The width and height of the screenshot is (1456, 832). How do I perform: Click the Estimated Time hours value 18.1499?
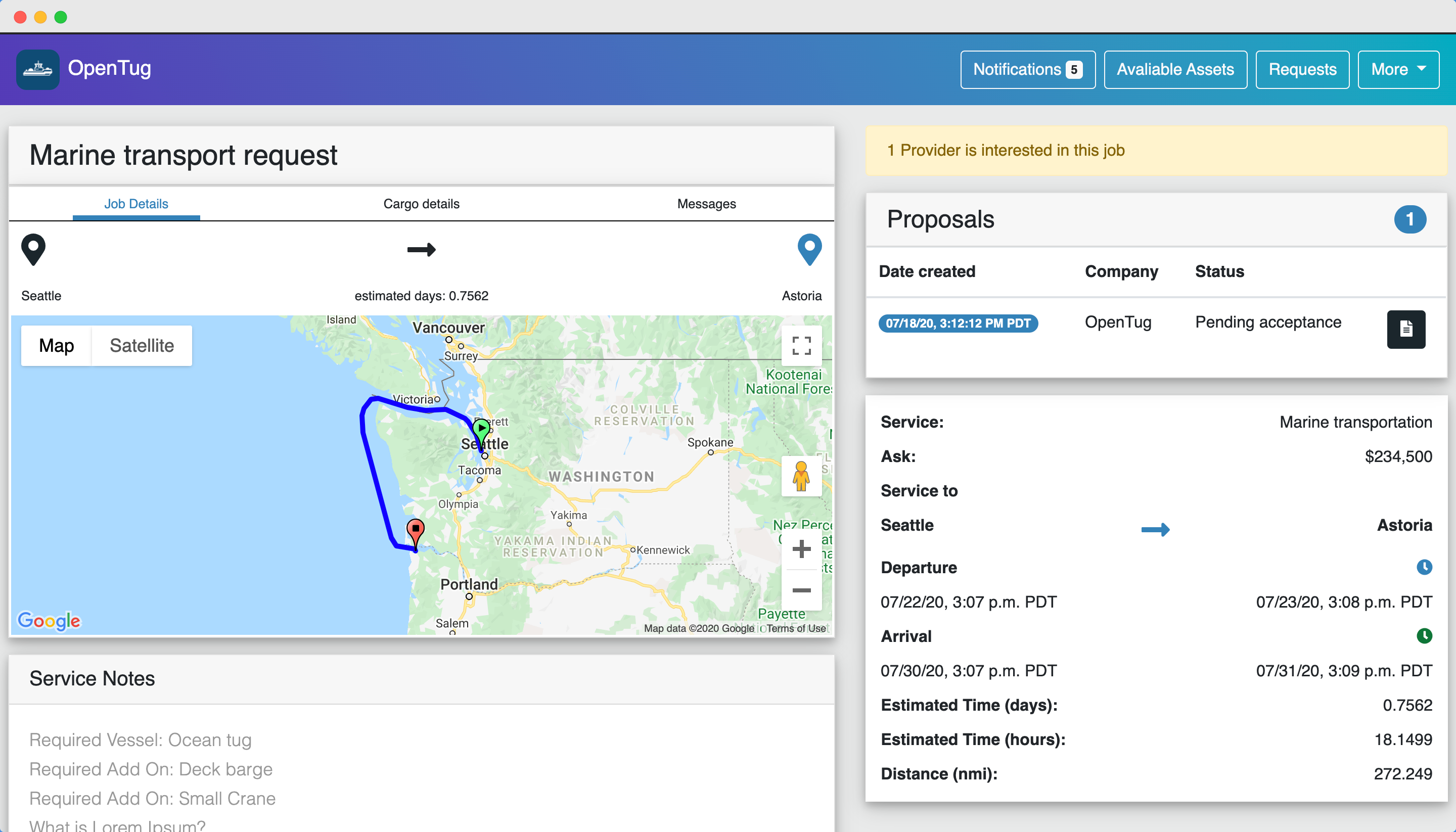pos(1403,739)
